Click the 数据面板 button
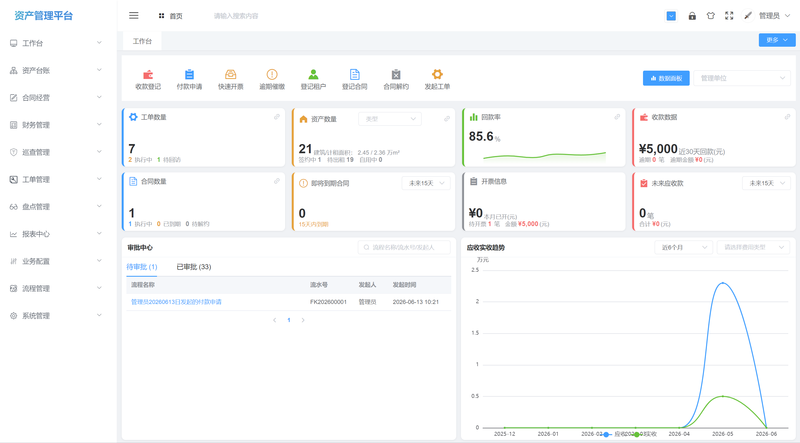Viewport: 800px width, 443px height. pos(666,78)
